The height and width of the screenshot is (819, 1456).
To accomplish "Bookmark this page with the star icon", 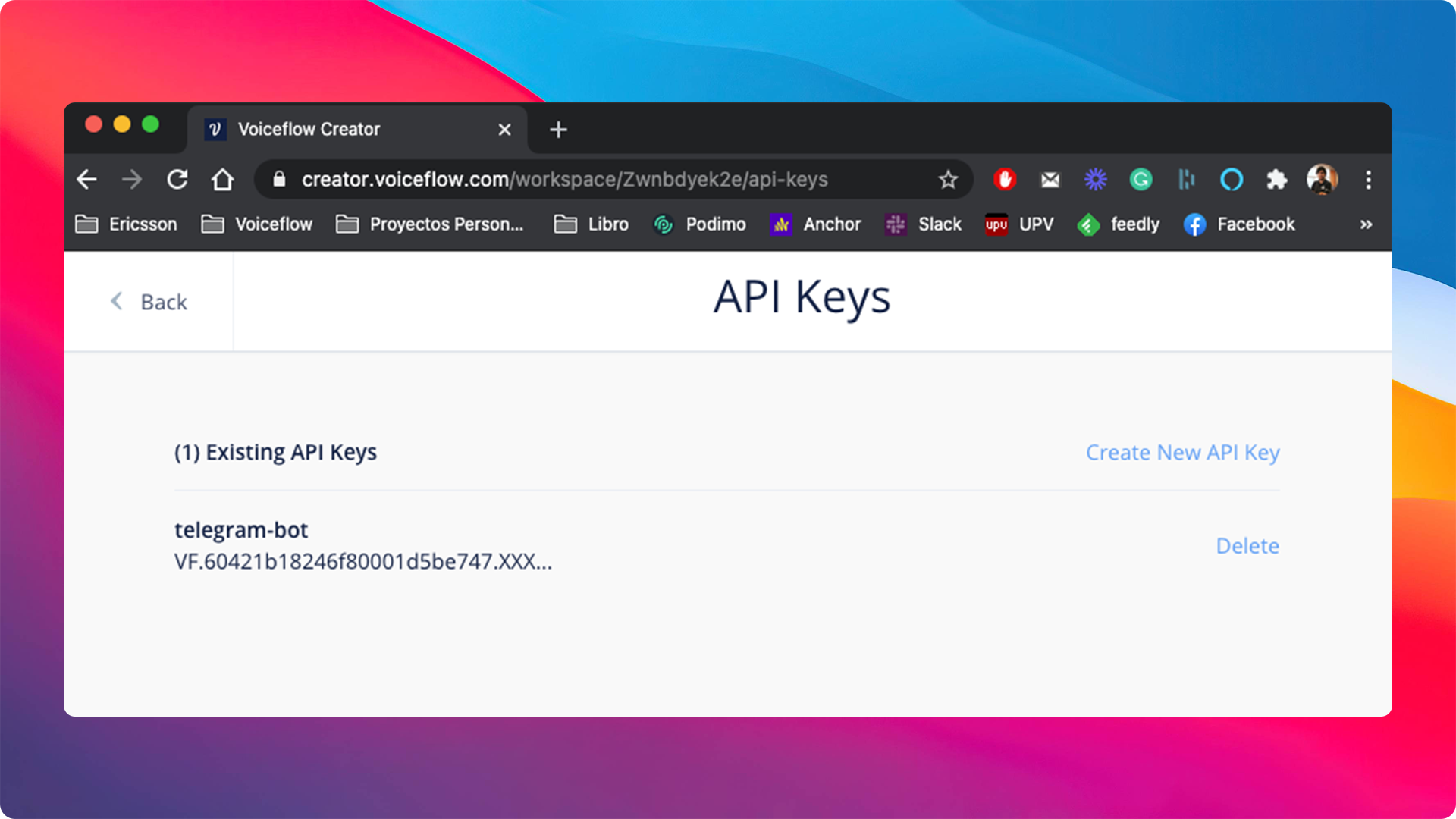I will 948,180.
